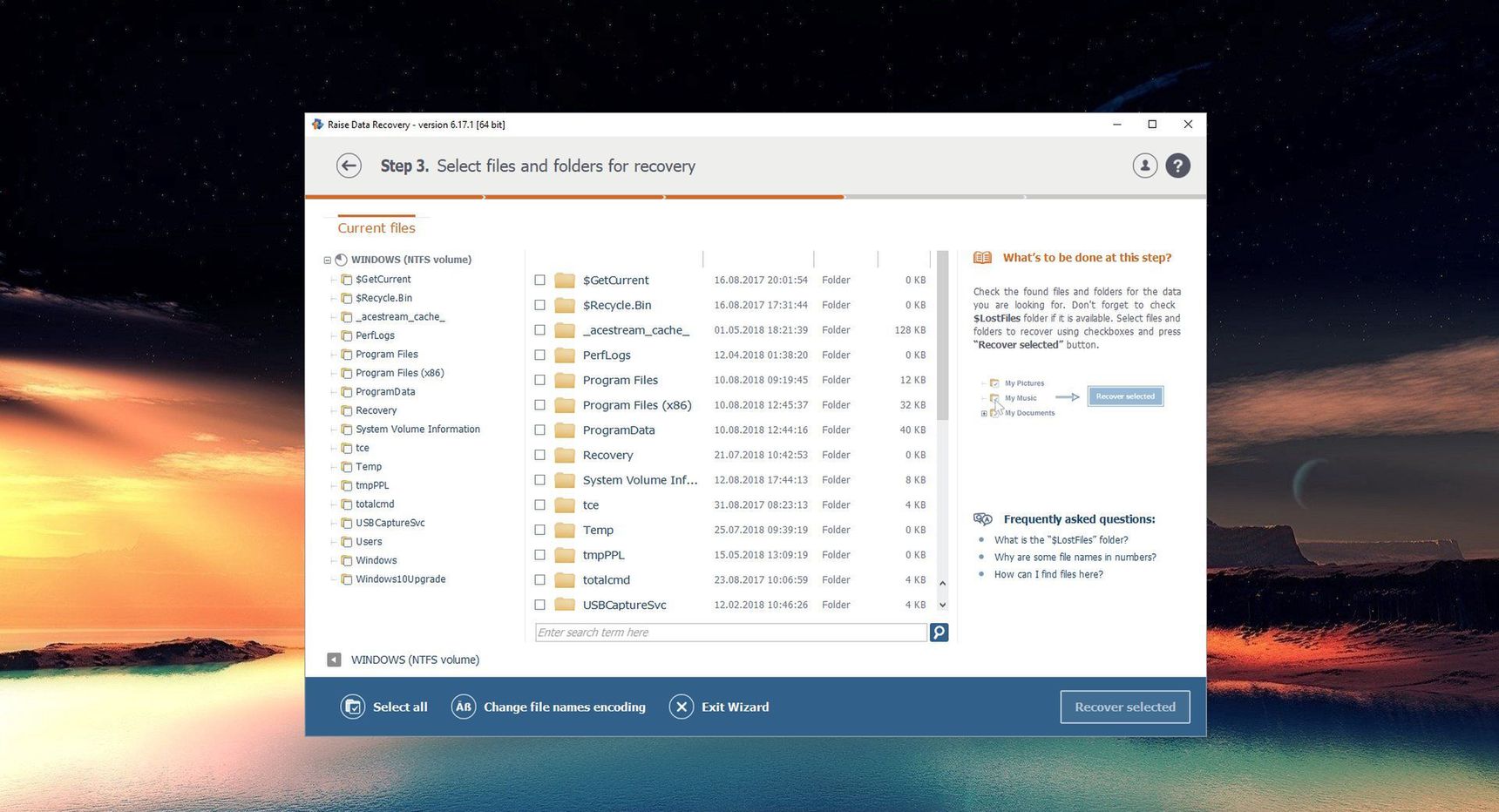Click the _acestream_cache_ folder icon in list
The width and height of the screenshot is (1499, 812).
(565, 330)
